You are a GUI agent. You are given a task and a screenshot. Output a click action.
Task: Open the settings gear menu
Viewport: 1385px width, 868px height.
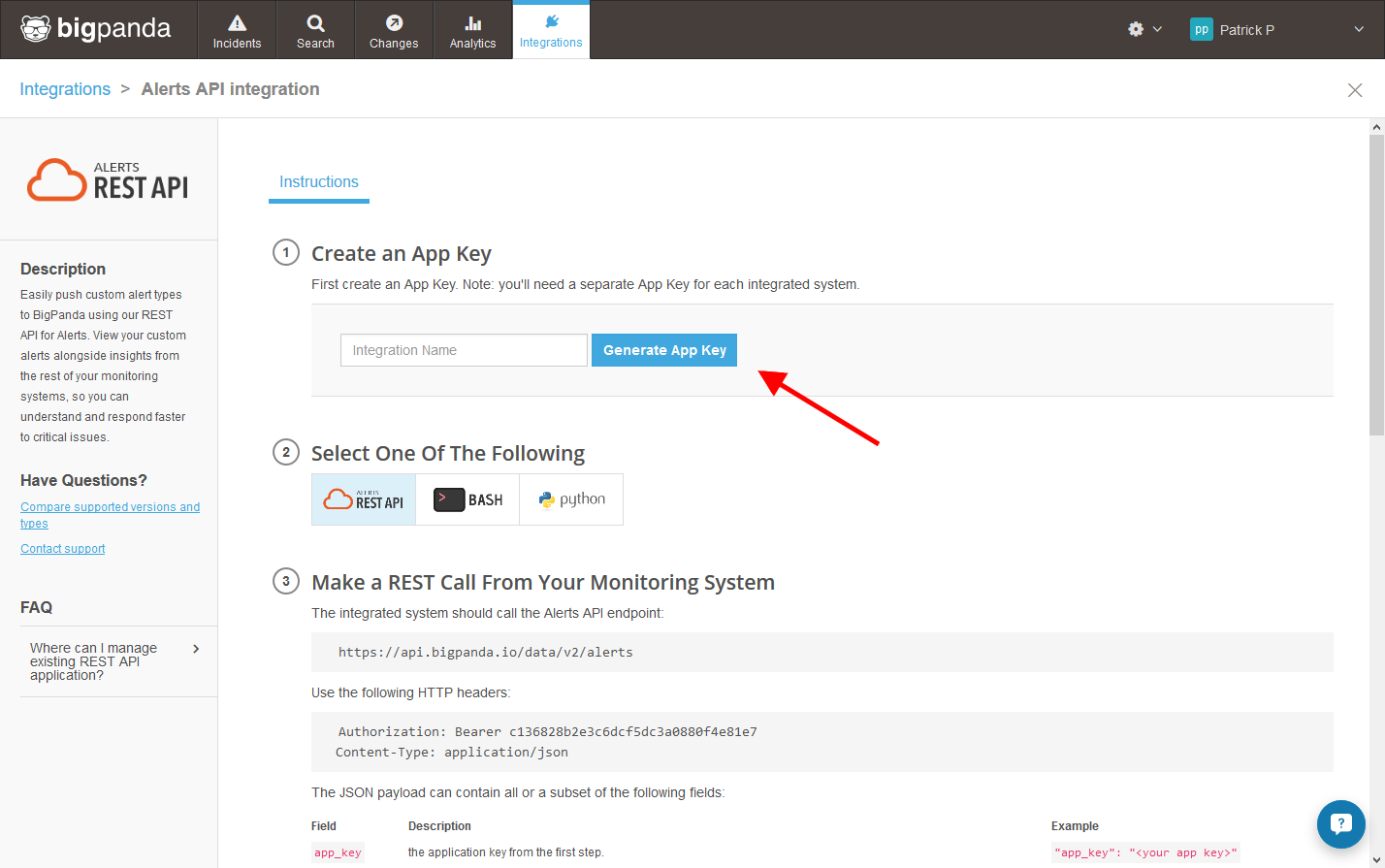pyautogui.click(x=1143, y=29)
